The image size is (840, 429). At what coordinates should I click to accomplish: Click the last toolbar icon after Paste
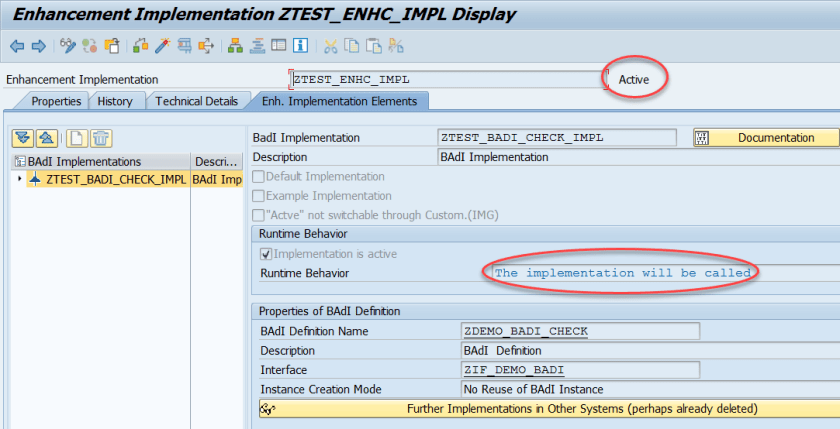(396, 46)
